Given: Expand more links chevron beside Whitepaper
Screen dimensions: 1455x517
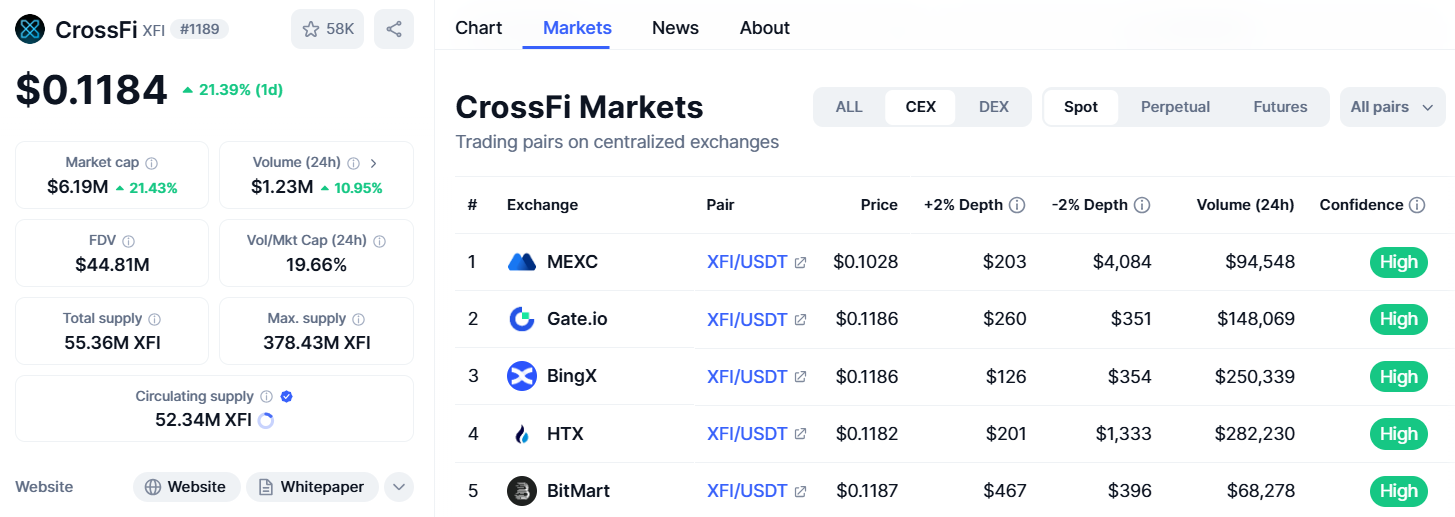Looking at the screenshot, I should coord(399,487).
